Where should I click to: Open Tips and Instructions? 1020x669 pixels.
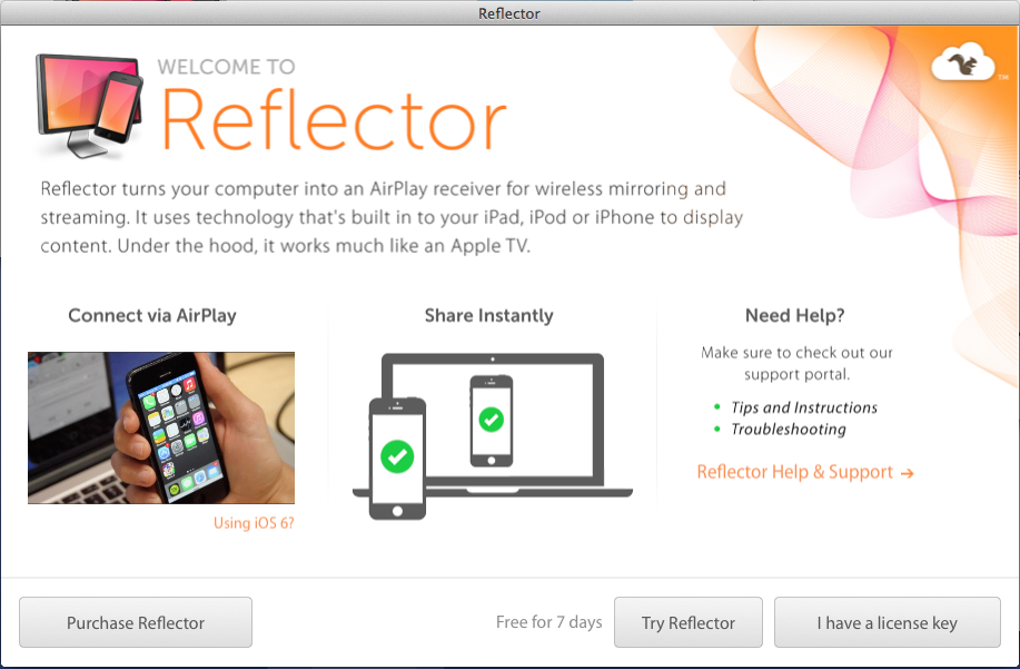(804, 407)
